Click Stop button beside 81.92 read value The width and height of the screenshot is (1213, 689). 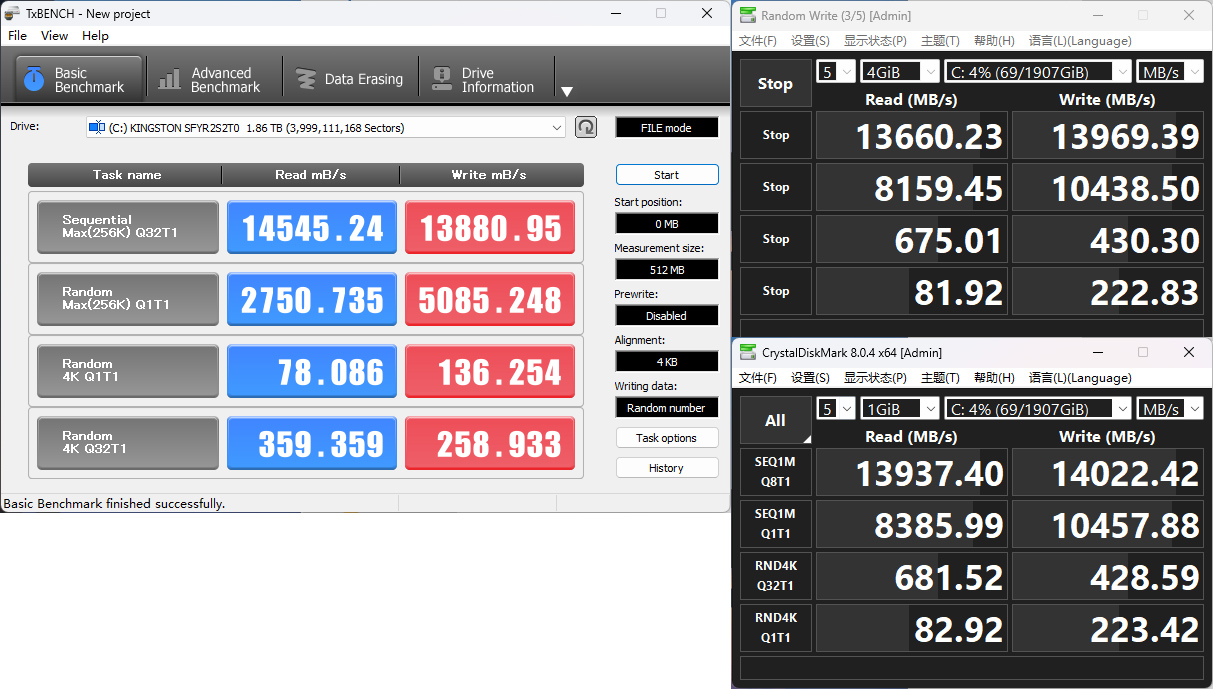tap(776, 291)
